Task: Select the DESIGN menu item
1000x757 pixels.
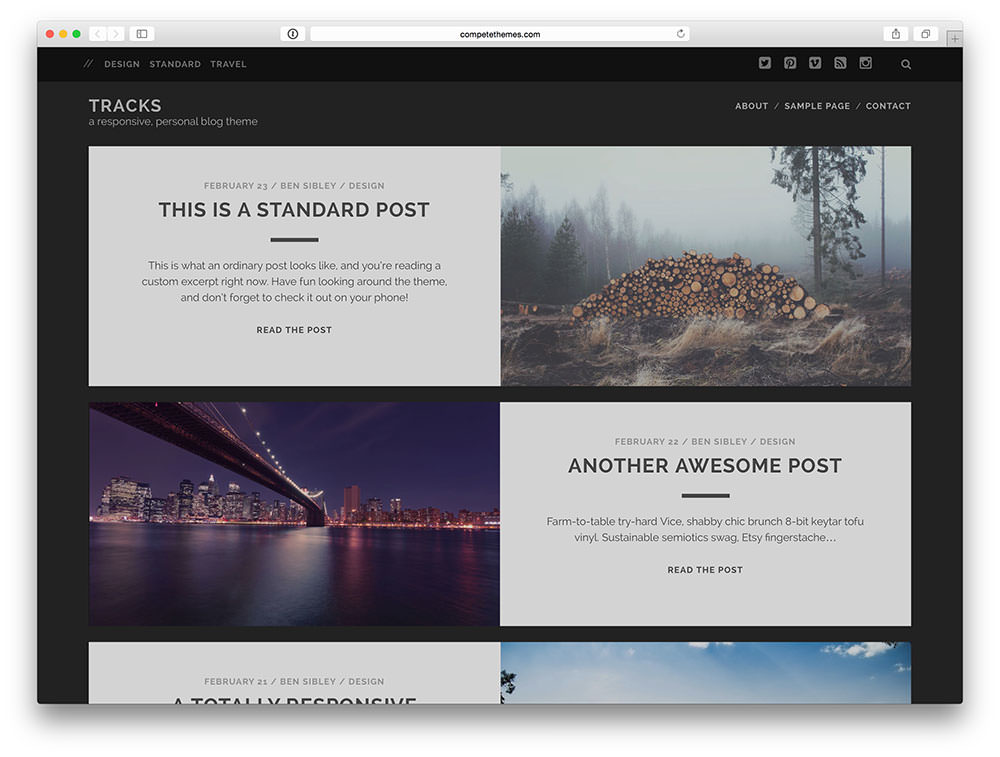Action: [x=122, y=64]
